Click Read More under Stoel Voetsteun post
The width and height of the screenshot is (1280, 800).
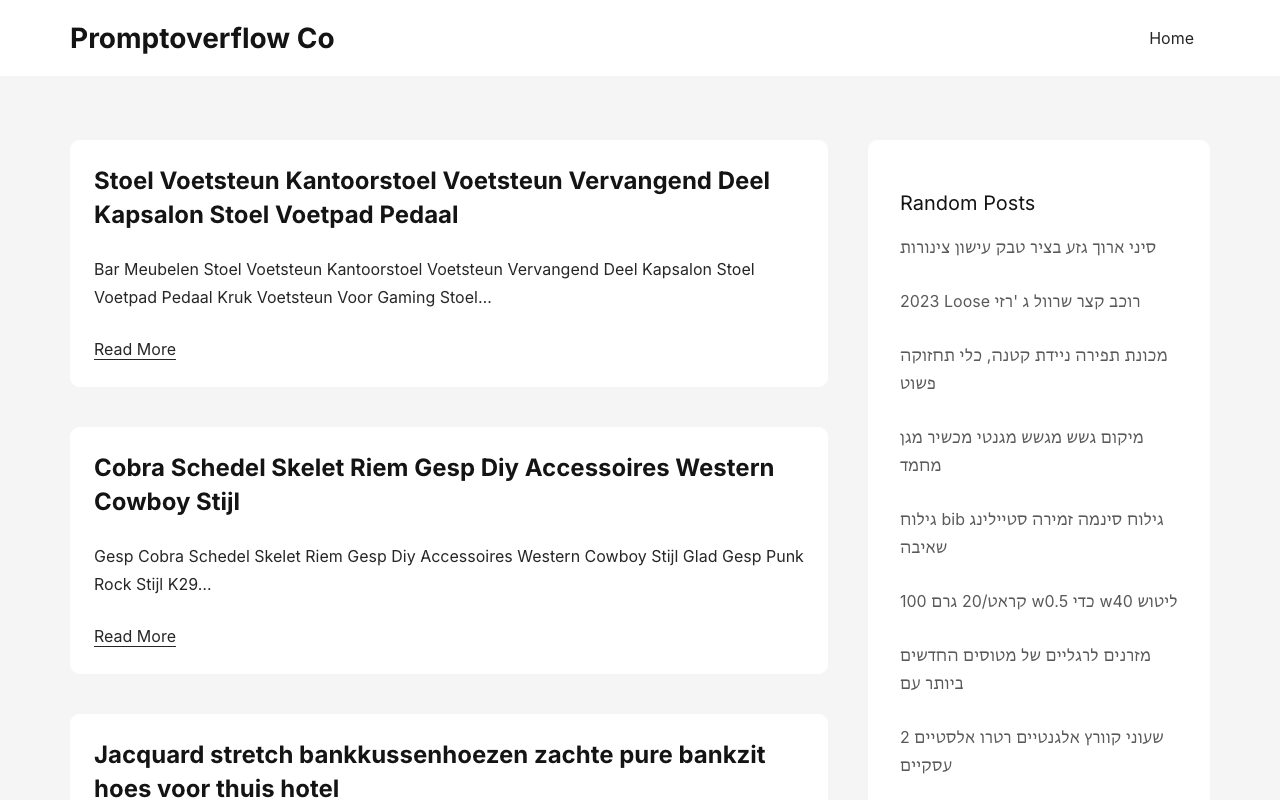click(135, 349)
